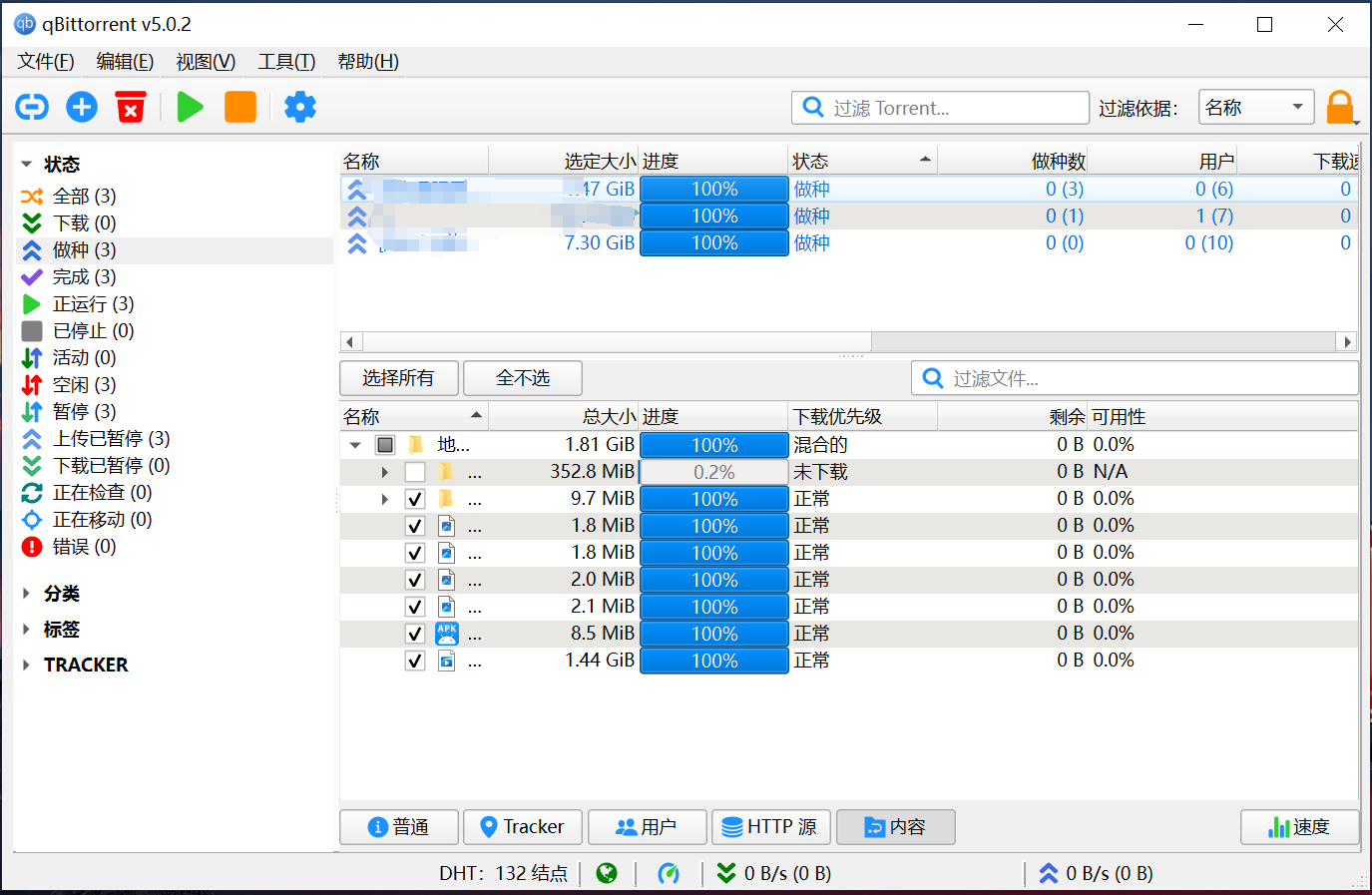This screenshot has width=1372, height=895.
Task: Click the 选择所有 button
Action: [x=399, y=378]
